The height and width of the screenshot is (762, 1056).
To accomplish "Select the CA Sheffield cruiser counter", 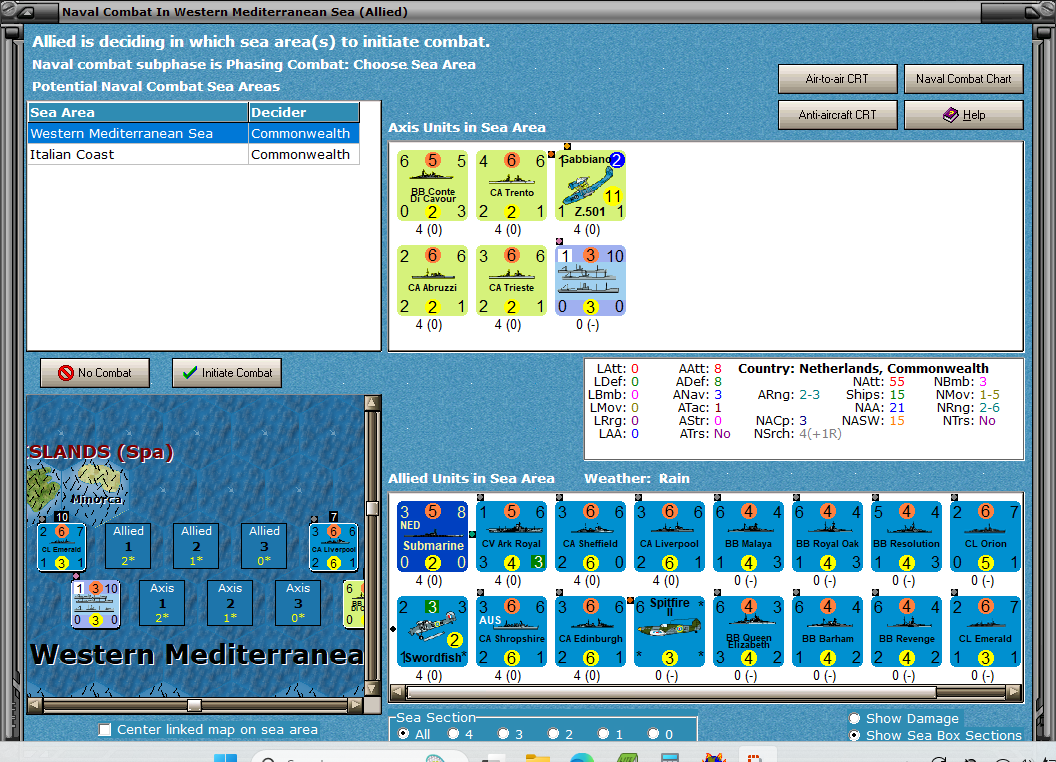I will coord(591,536).
